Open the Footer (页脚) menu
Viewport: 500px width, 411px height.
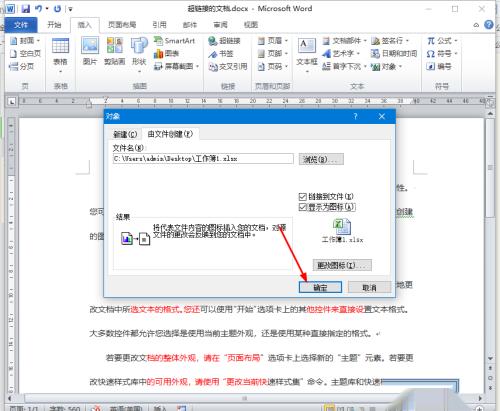[273, 53]
